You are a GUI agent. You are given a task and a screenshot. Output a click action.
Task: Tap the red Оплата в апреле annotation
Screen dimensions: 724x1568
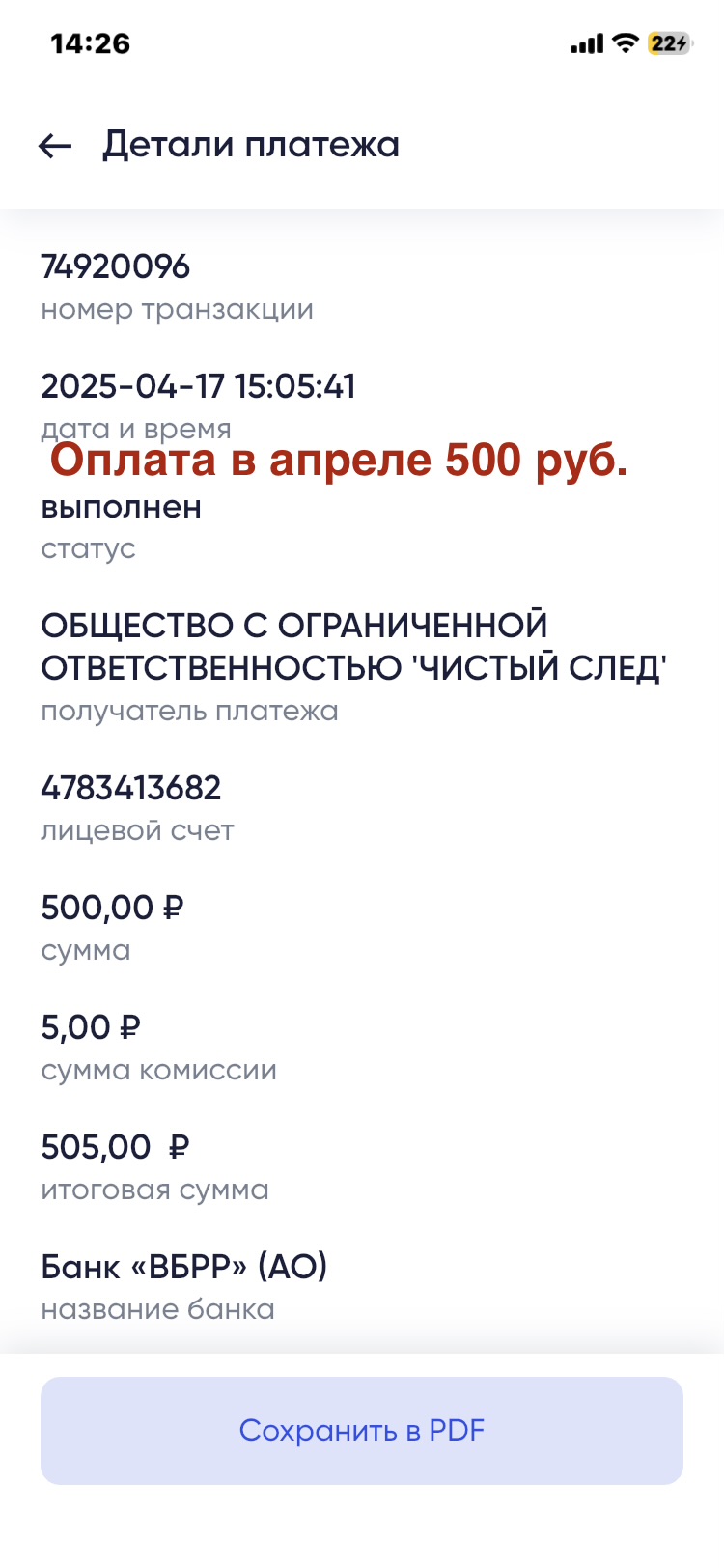pos(339,461)
